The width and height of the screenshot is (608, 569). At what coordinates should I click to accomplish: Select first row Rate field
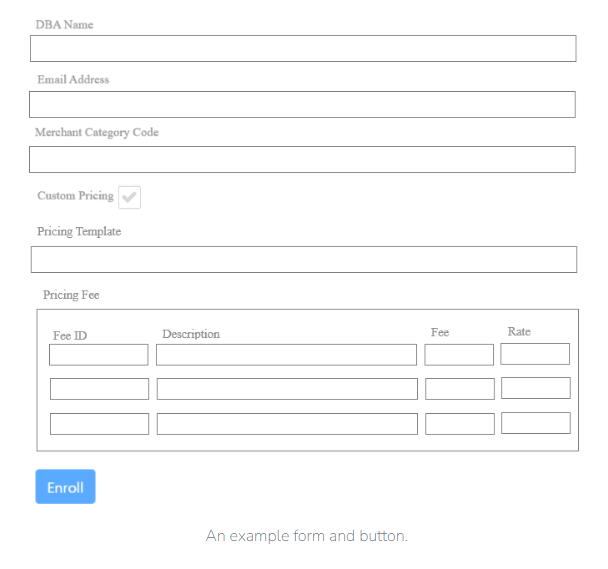tap(535, 354)
